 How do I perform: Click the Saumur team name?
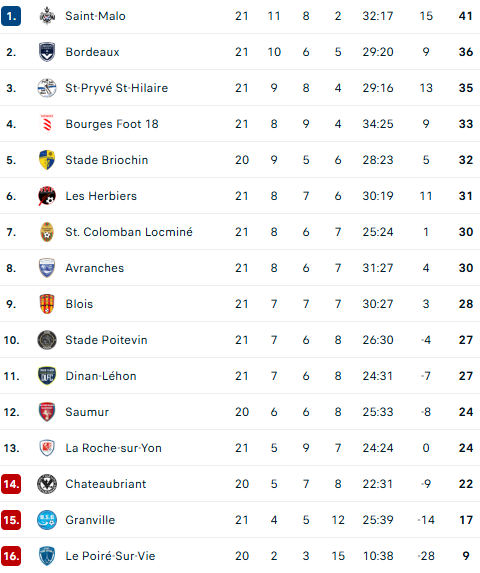(x=87, y=412)
